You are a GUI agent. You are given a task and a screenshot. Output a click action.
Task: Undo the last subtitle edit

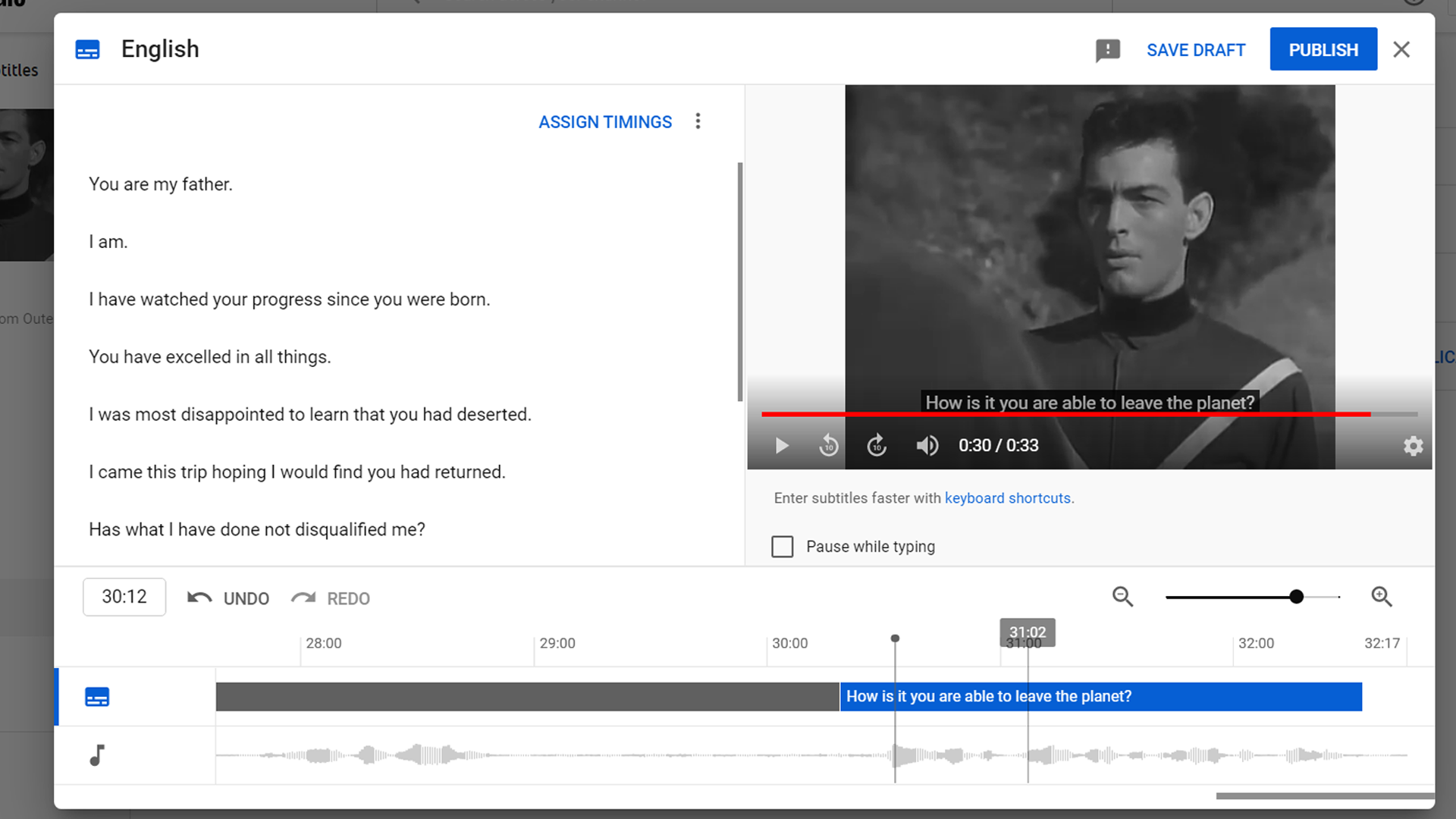pyautogui.click(x=227, y=598)
